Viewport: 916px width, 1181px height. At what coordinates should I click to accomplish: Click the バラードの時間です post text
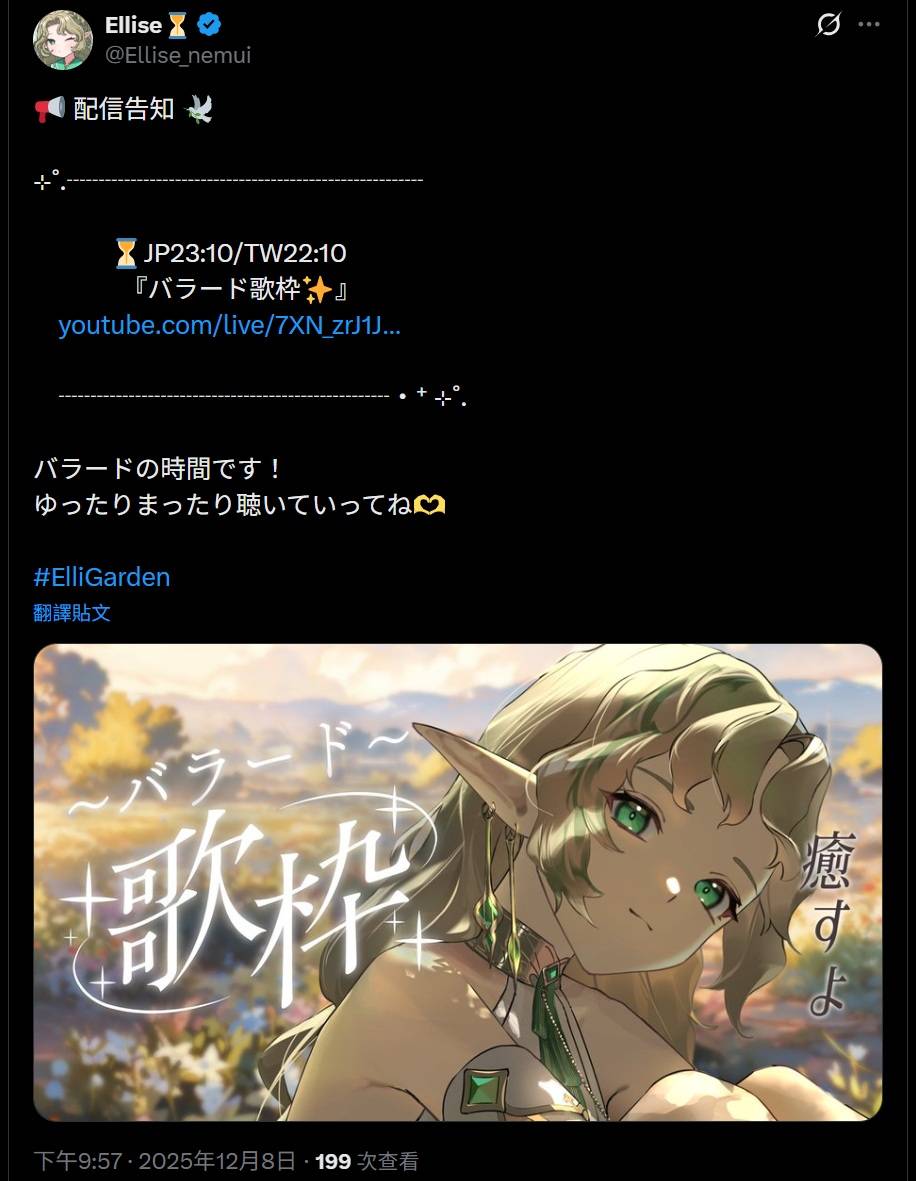tap(158, 468)
